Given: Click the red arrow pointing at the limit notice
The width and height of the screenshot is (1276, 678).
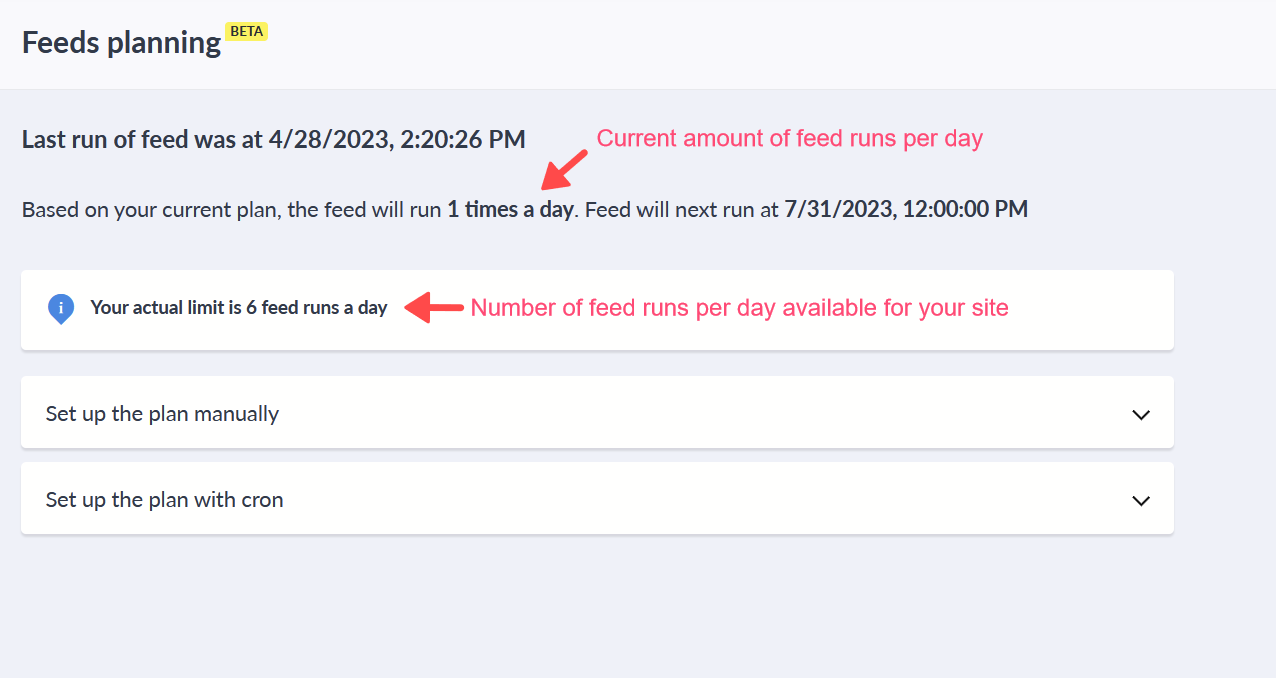Looking at the screenshot, I should 434,308.
